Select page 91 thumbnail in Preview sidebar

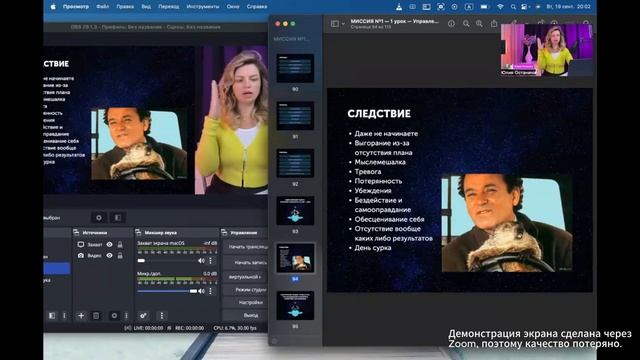[295, 116]
